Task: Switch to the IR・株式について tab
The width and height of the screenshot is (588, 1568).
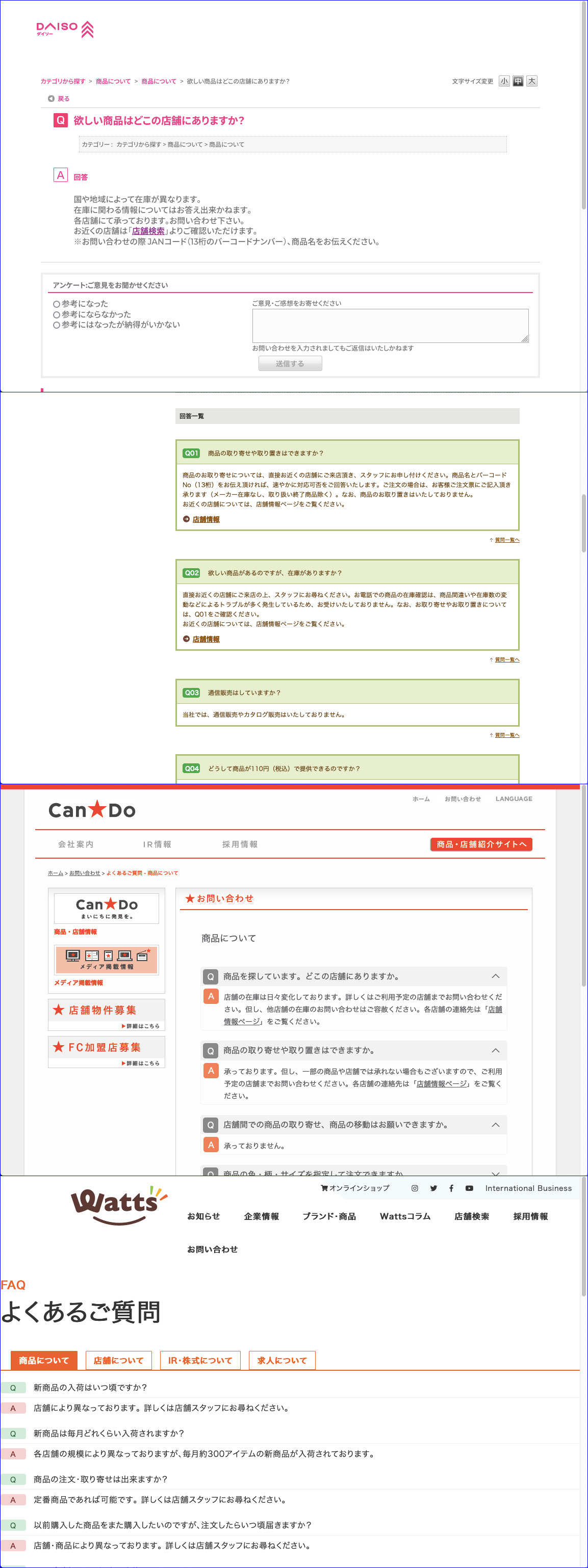Action: click(200, 1360)
